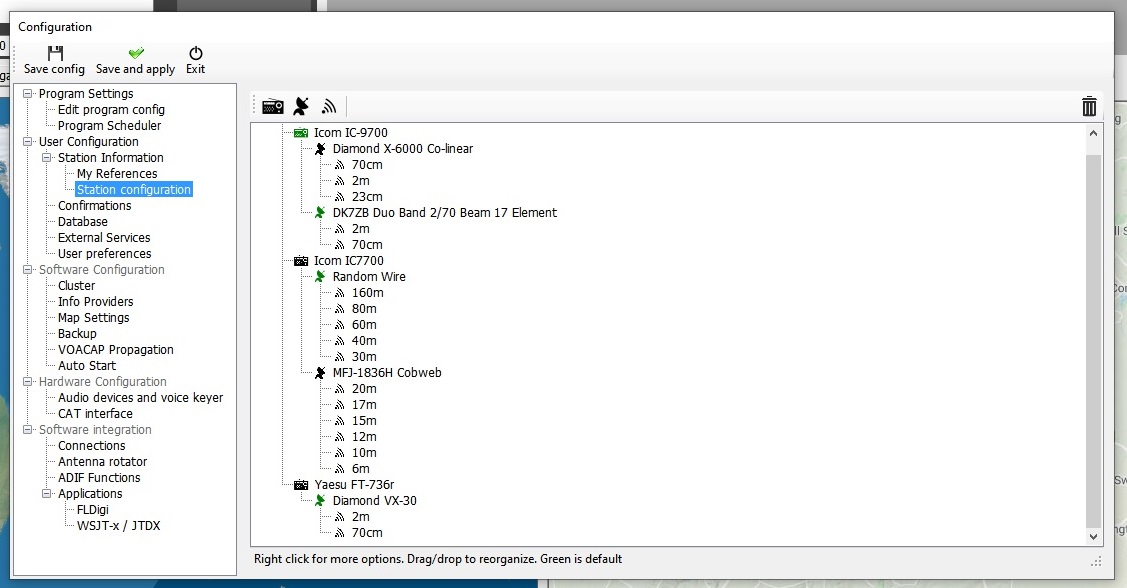Open ADIF Functions settings
Screen dimensions: 1127x588
[x=99, y=478]
